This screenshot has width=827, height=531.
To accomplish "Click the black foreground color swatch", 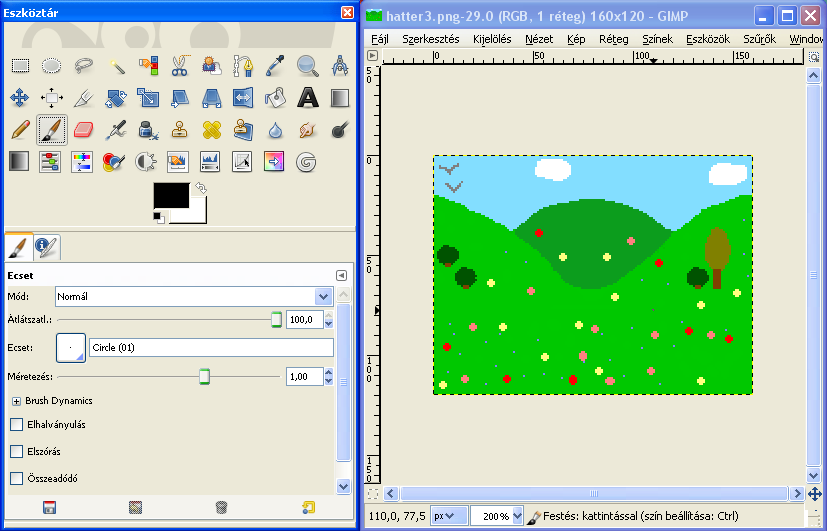I will coord(171,195).
